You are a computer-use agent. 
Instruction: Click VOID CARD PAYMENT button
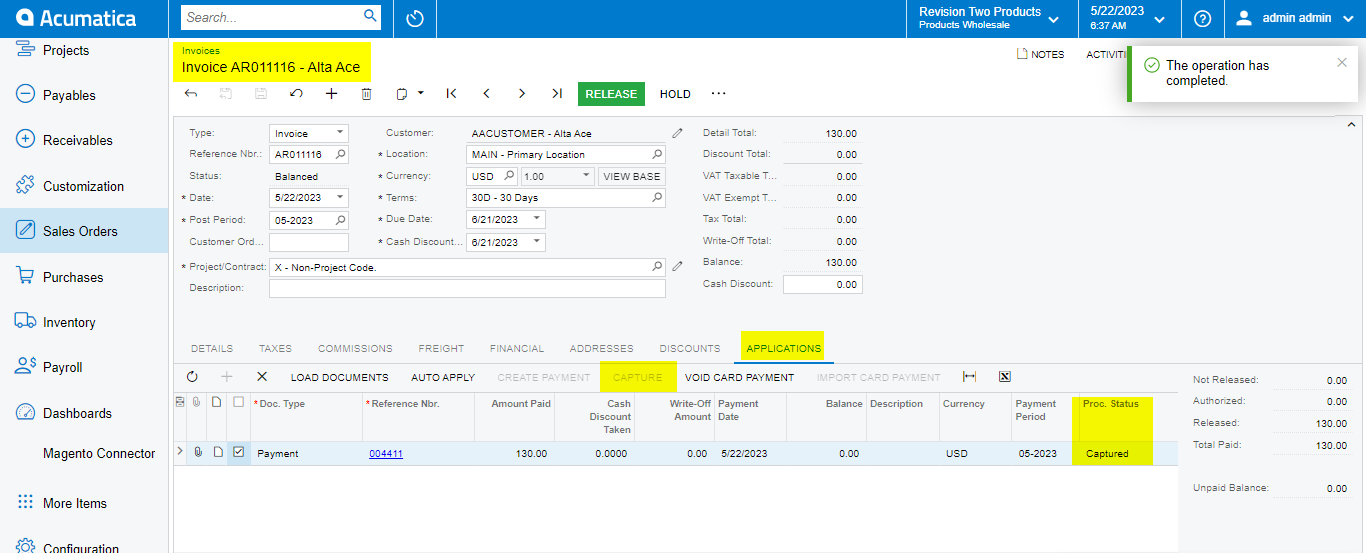740,377
